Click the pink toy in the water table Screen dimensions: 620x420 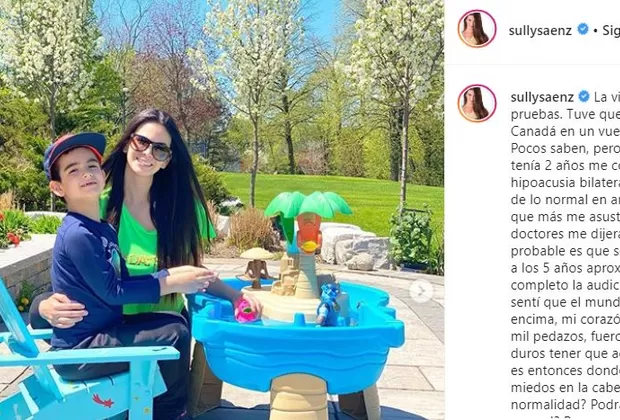click(x=245, y=310)
